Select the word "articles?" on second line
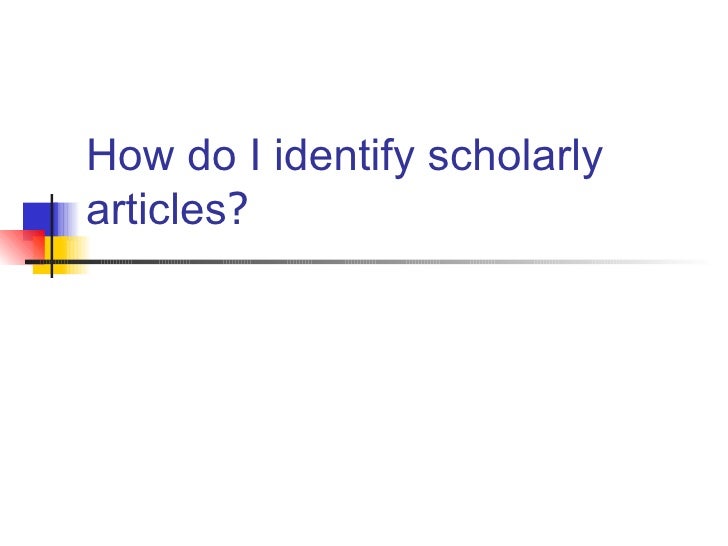This screenshot has width=728, height=546. 167,210
